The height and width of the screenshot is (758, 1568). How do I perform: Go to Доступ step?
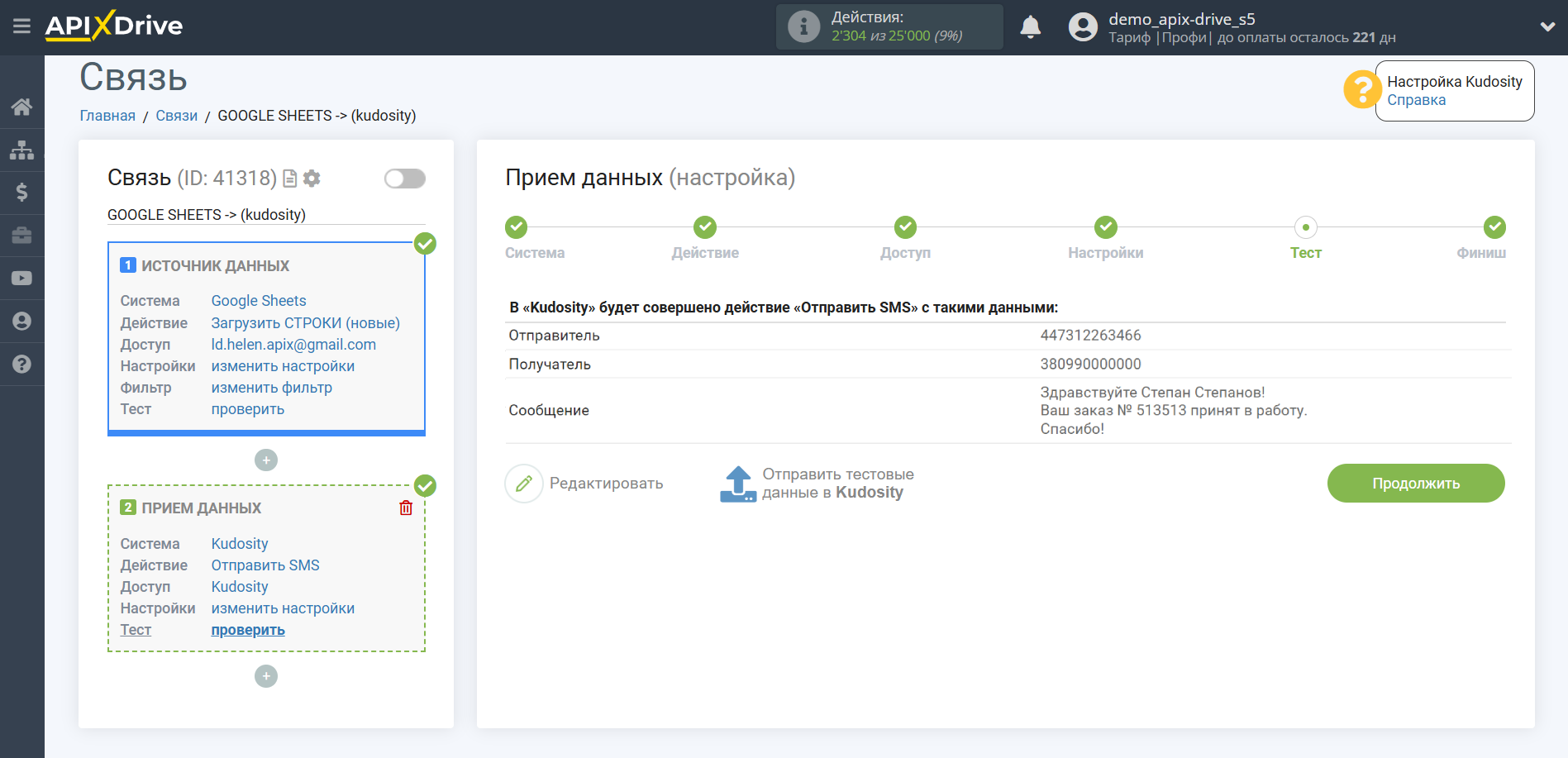coord(905,227)
